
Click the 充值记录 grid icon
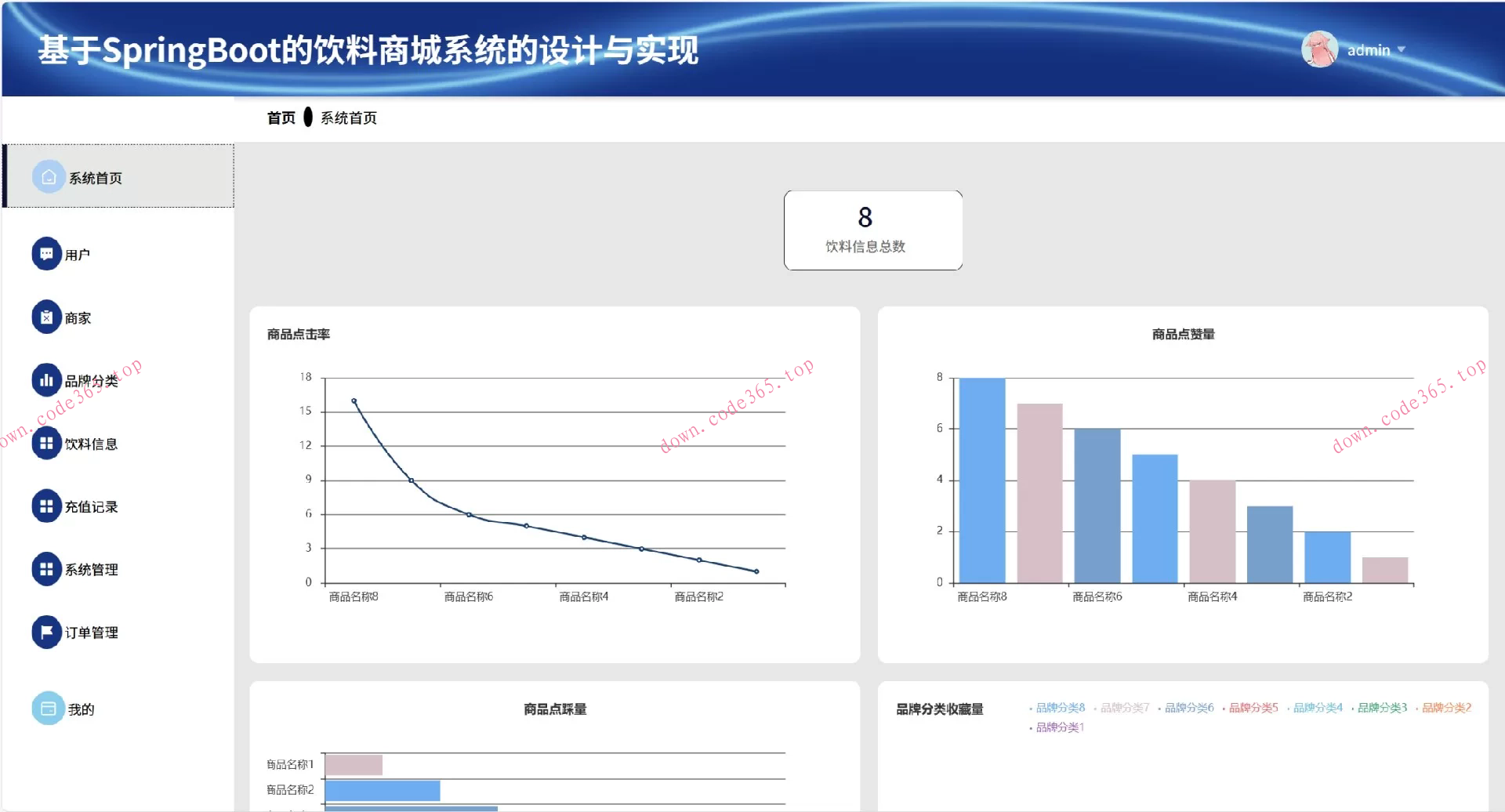point(46,506)
